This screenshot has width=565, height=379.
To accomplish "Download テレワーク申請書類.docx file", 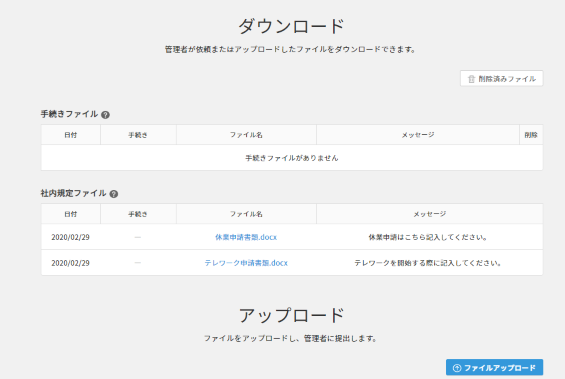I will click(246, 263).
